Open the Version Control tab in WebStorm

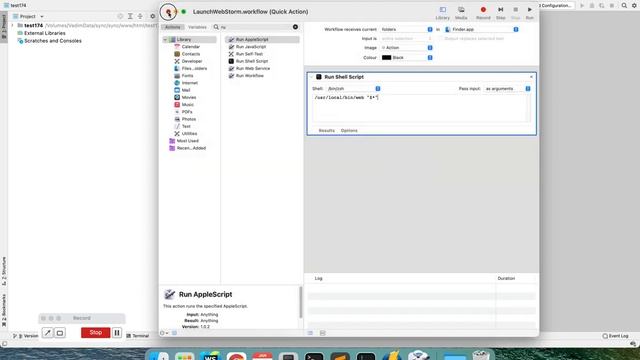click(25, 336)
